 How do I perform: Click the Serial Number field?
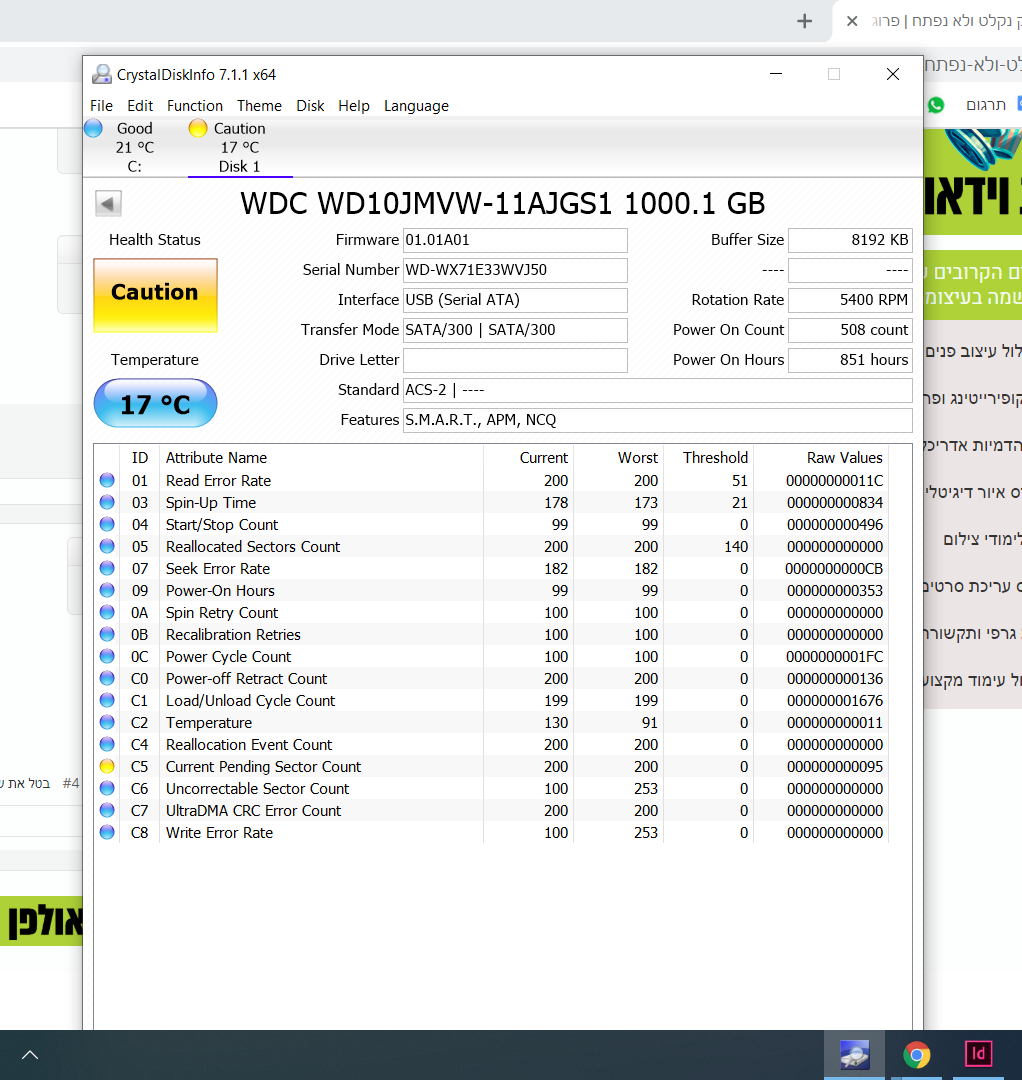pyautogui.click(x=515, y=270)
